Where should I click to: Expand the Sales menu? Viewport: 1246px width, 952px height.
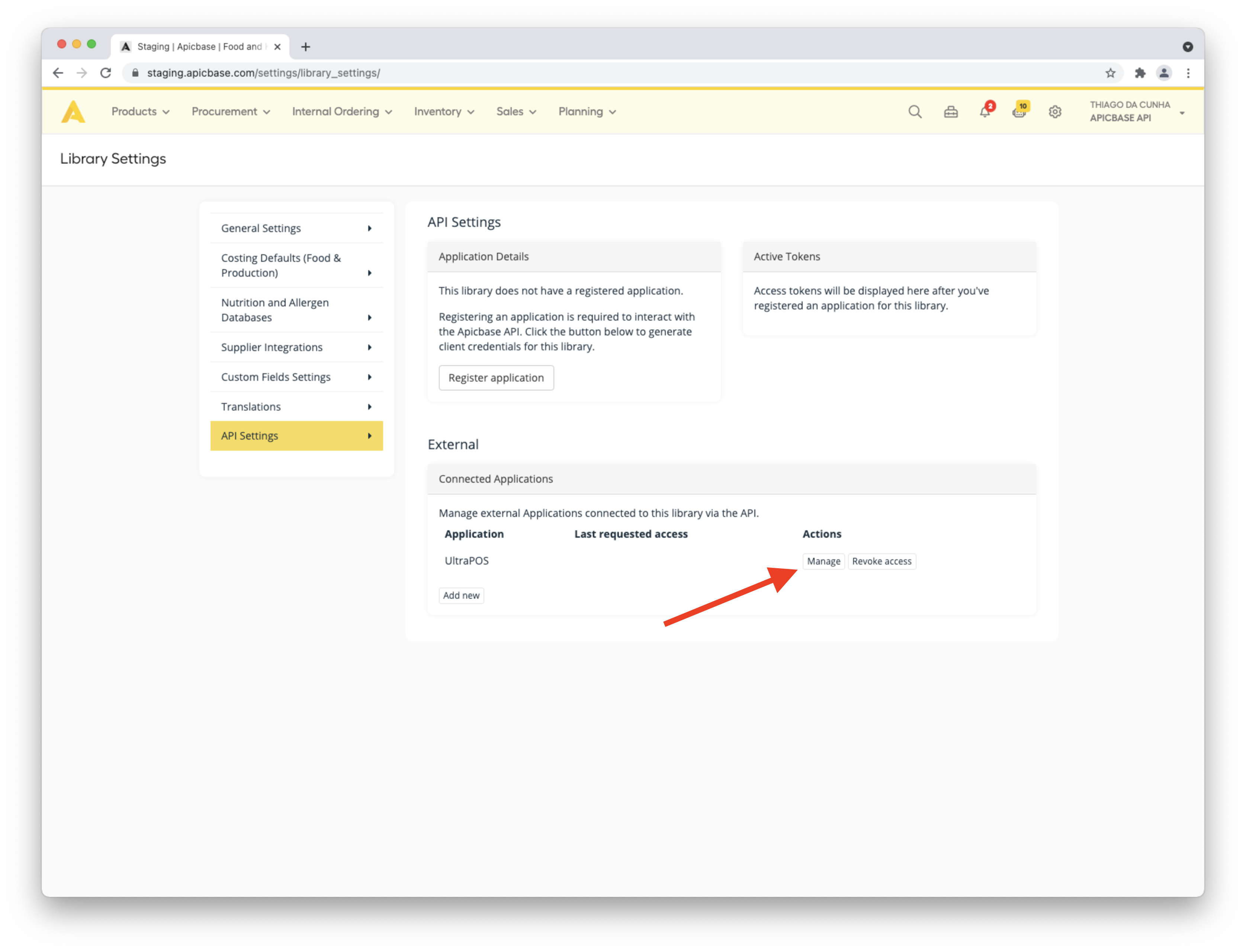[516, 112]
